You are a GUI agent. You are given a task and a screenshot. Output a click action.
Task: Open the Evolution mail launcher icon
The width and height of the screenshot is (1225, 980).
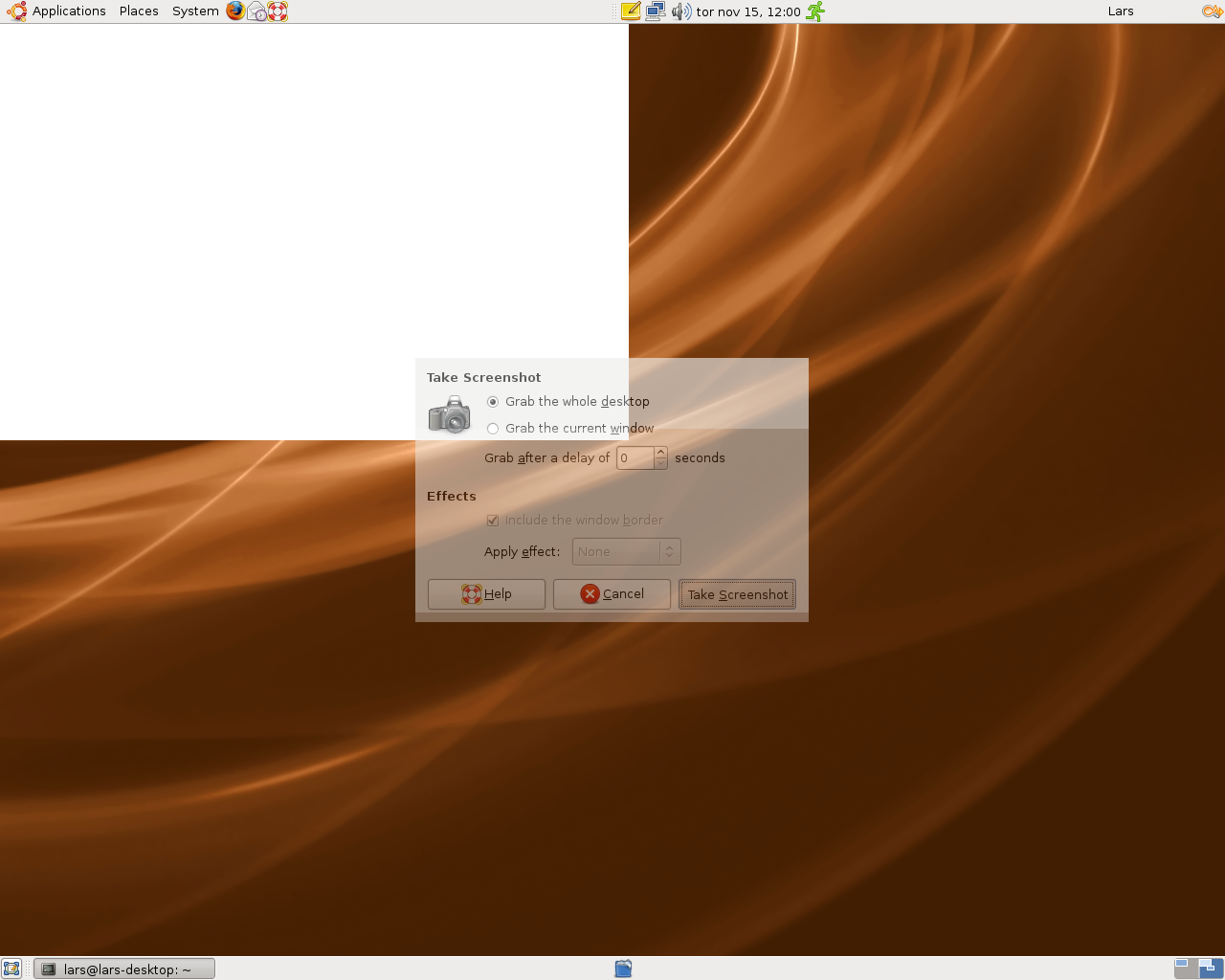click(x=256, y=11)
